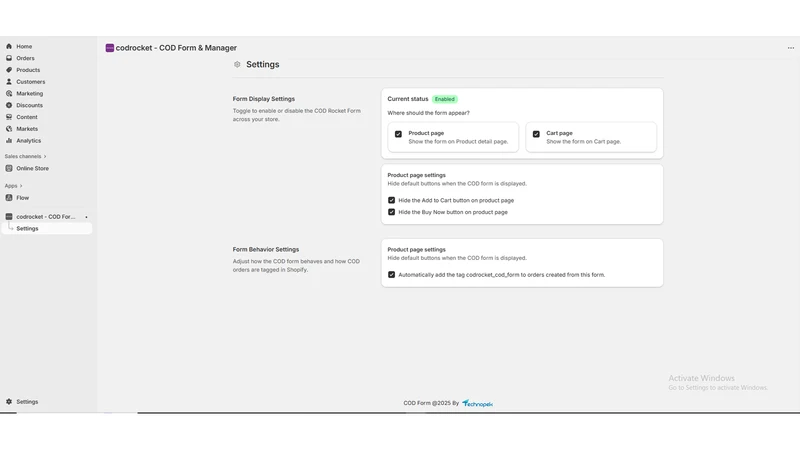Viewport: 800px width, 450px height.
Task: Click the gear icon beside Settings heading
Action: 237,64
